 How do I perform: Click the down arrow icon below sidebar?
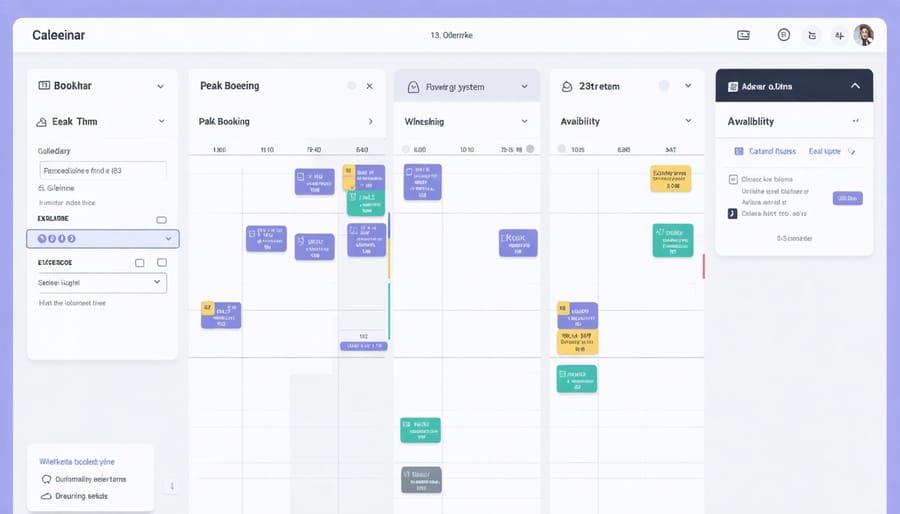click(x=171, y=486)
